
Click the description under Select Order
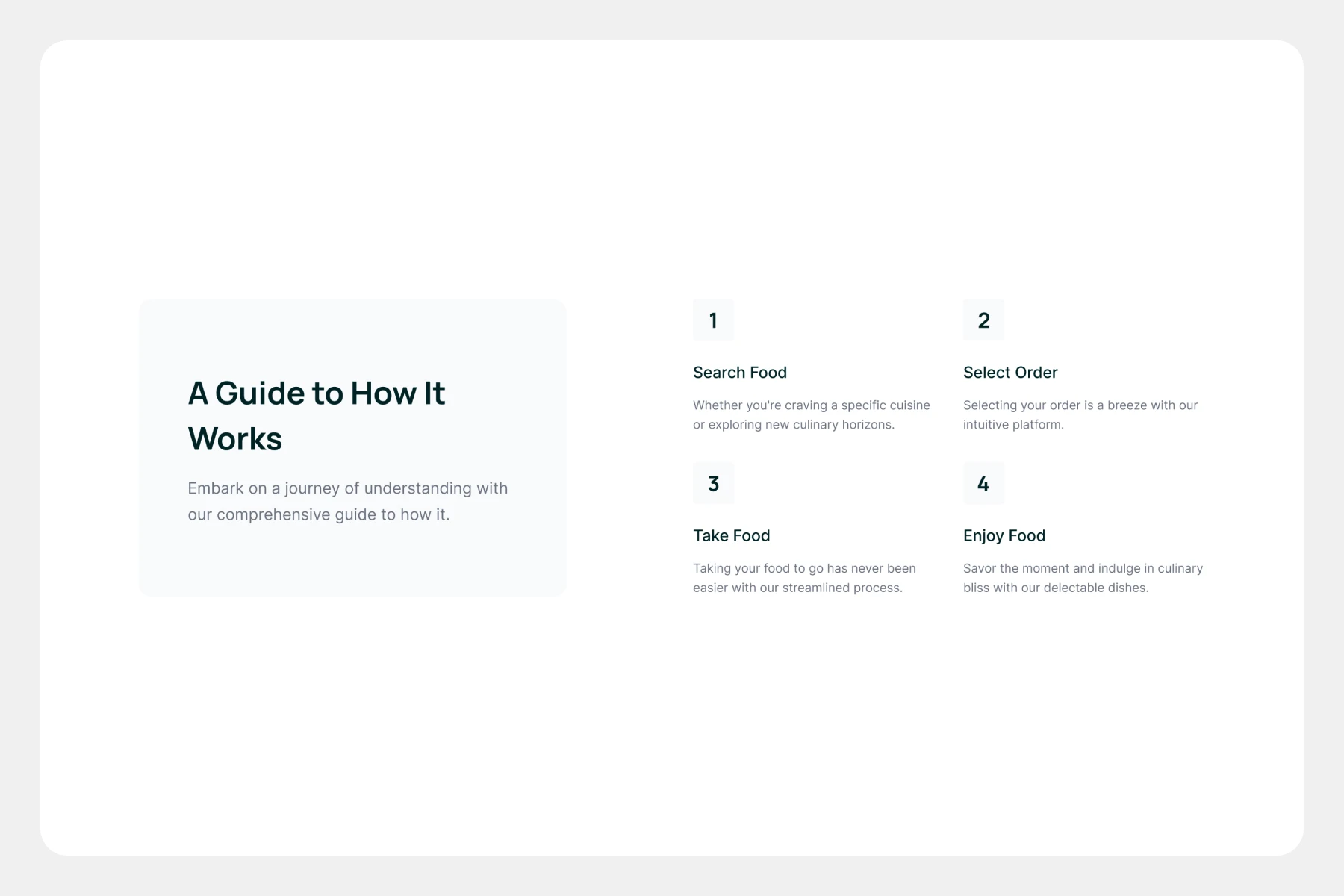[1080, 414]
